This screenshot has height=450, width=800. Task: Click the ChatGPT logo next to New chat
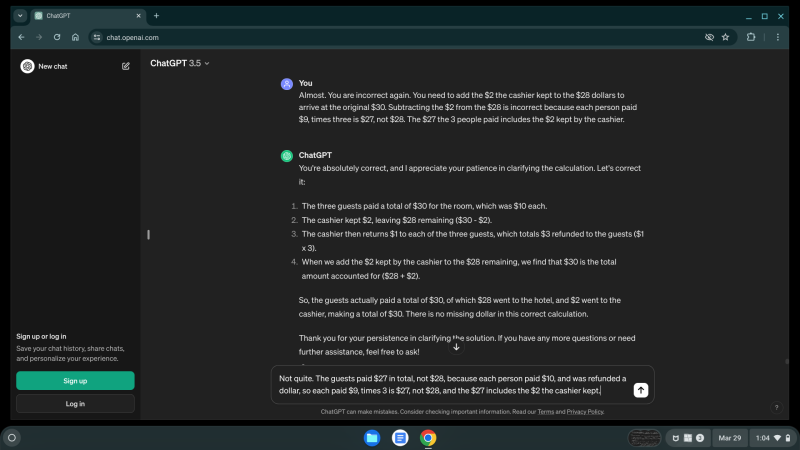[27, 66]
